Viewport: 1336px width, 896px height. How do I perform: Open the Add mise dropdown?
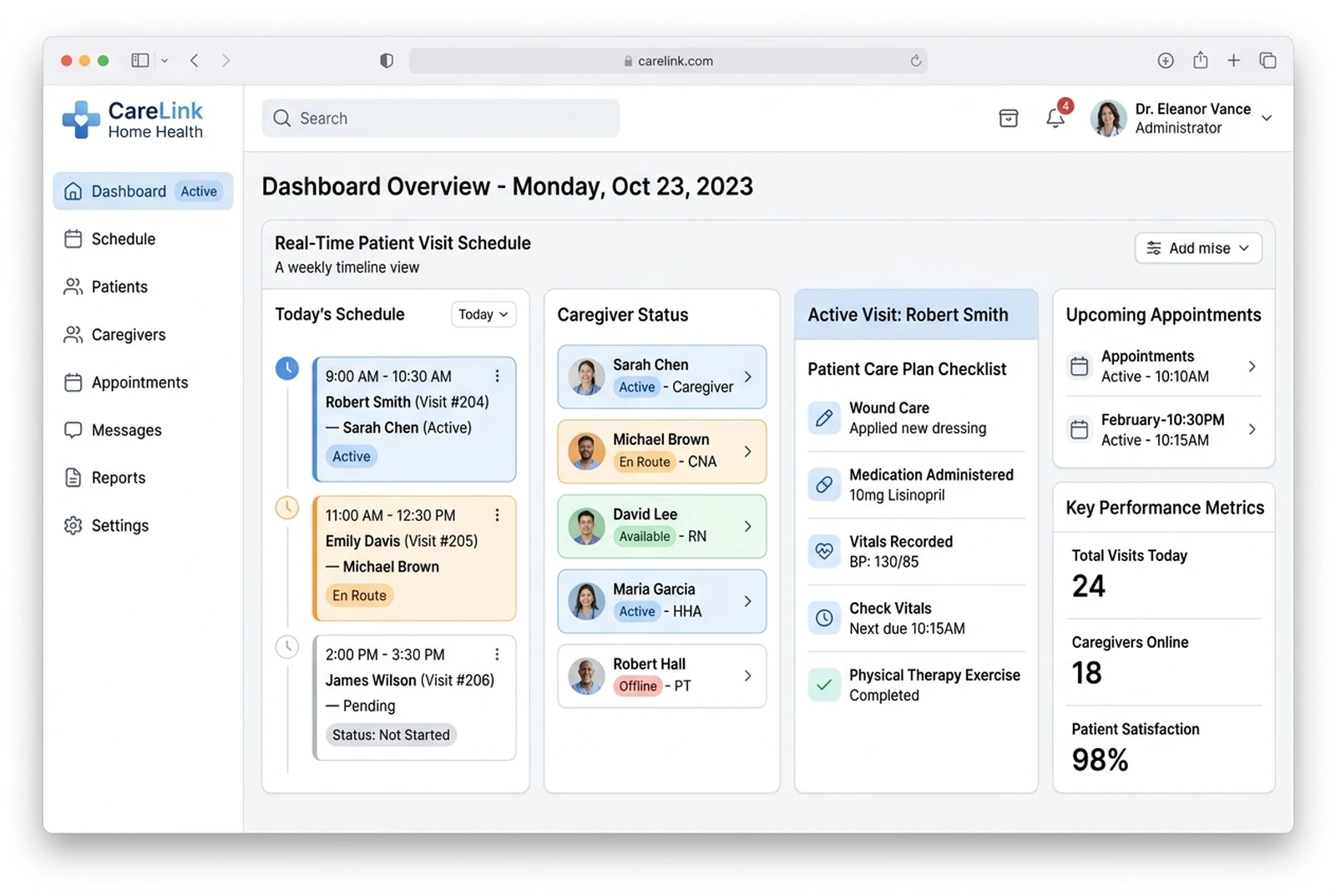tap(1198, 248)
